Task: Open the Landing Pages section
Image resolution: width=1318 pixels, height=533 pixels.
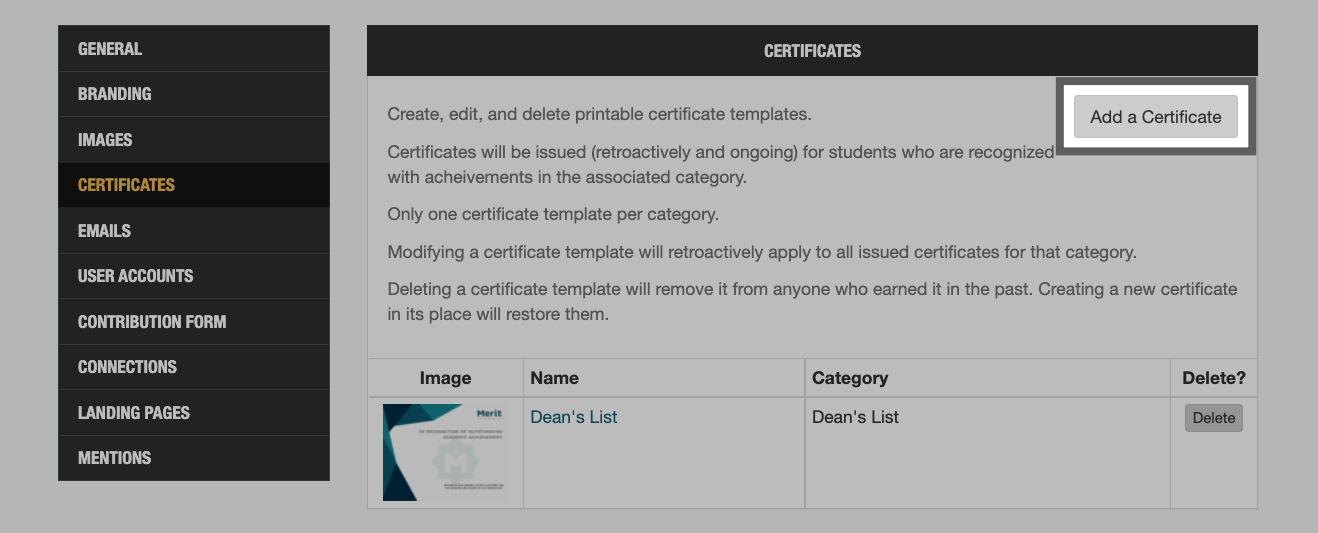Action: coord(134,413)
